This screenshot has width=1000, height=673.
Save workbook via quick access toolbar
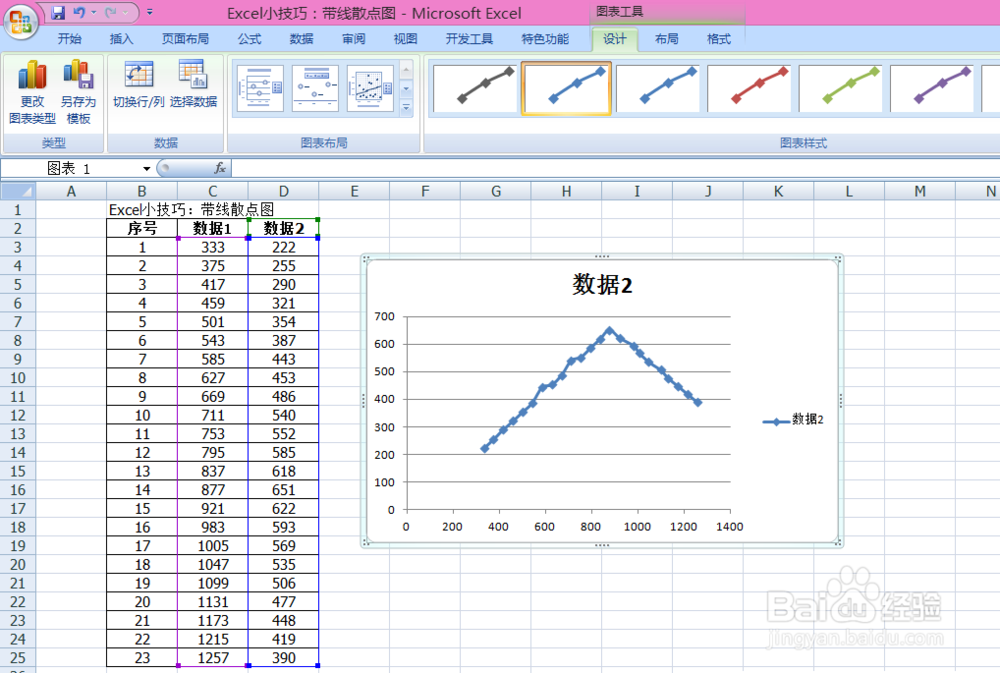pos(58,12)
